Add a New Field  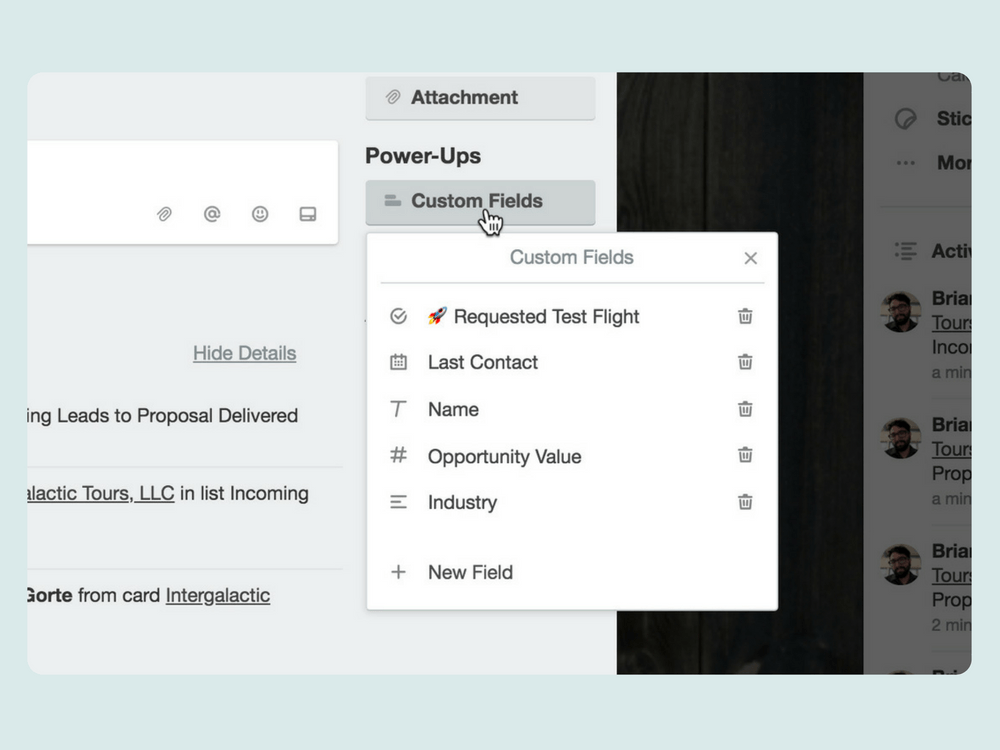(470, 573)
